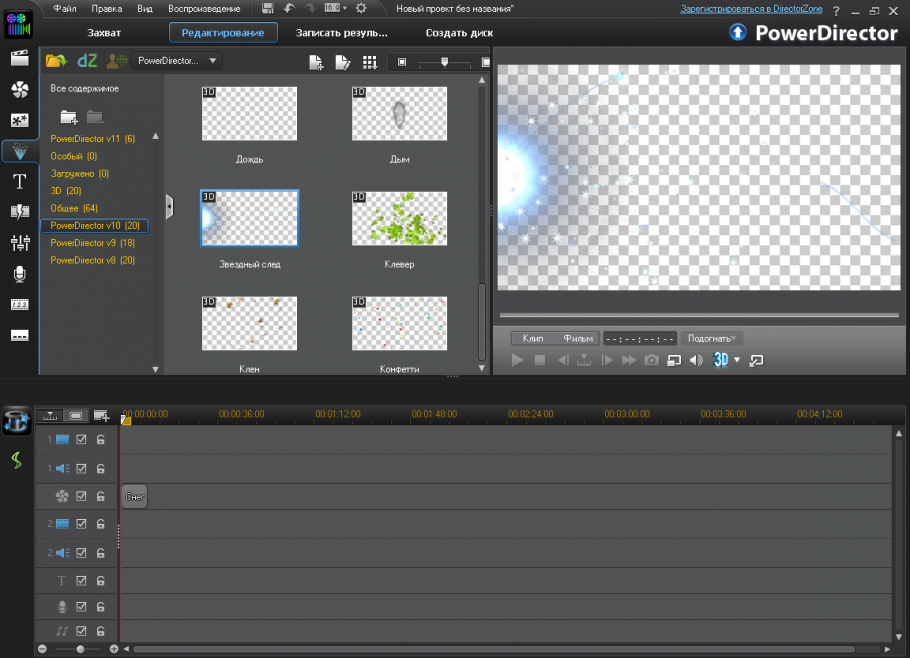Open the Voice-Over Recording Room microphone
Screen dimensions: 910x658
[x=18, y=273]
